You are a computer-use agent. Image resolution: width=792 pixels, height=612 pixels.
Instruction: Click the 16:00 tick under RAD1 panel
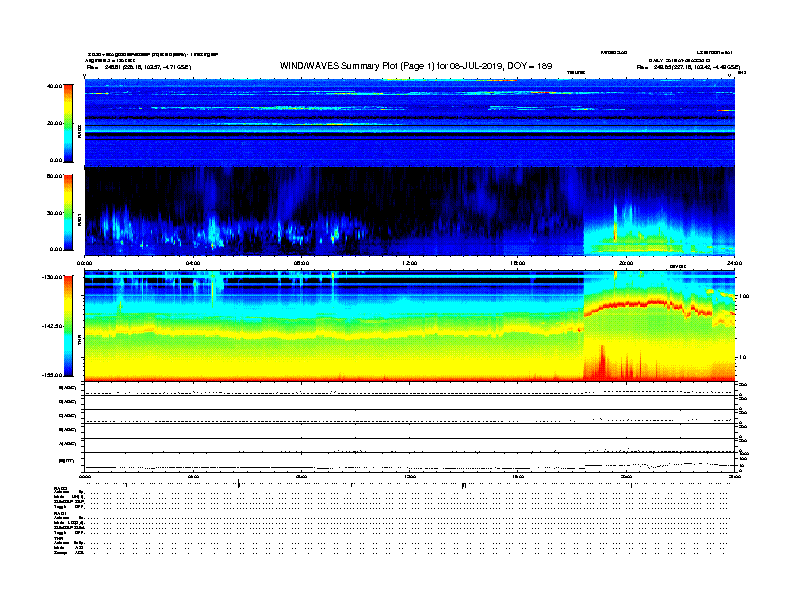click(x=518, y=263)
